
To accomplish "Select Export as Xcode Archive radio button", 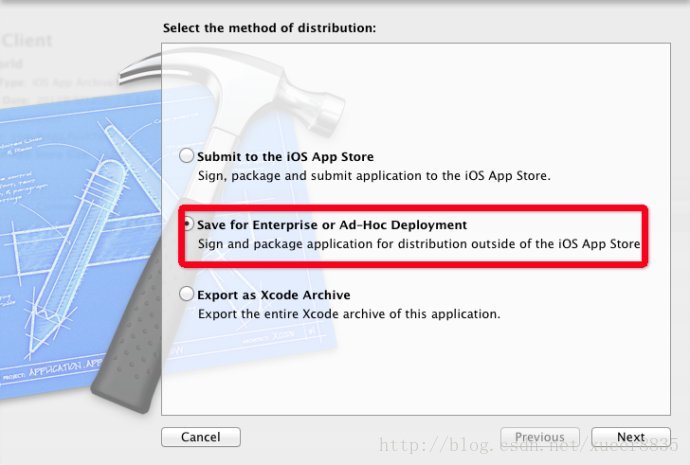I will point(187,294).
